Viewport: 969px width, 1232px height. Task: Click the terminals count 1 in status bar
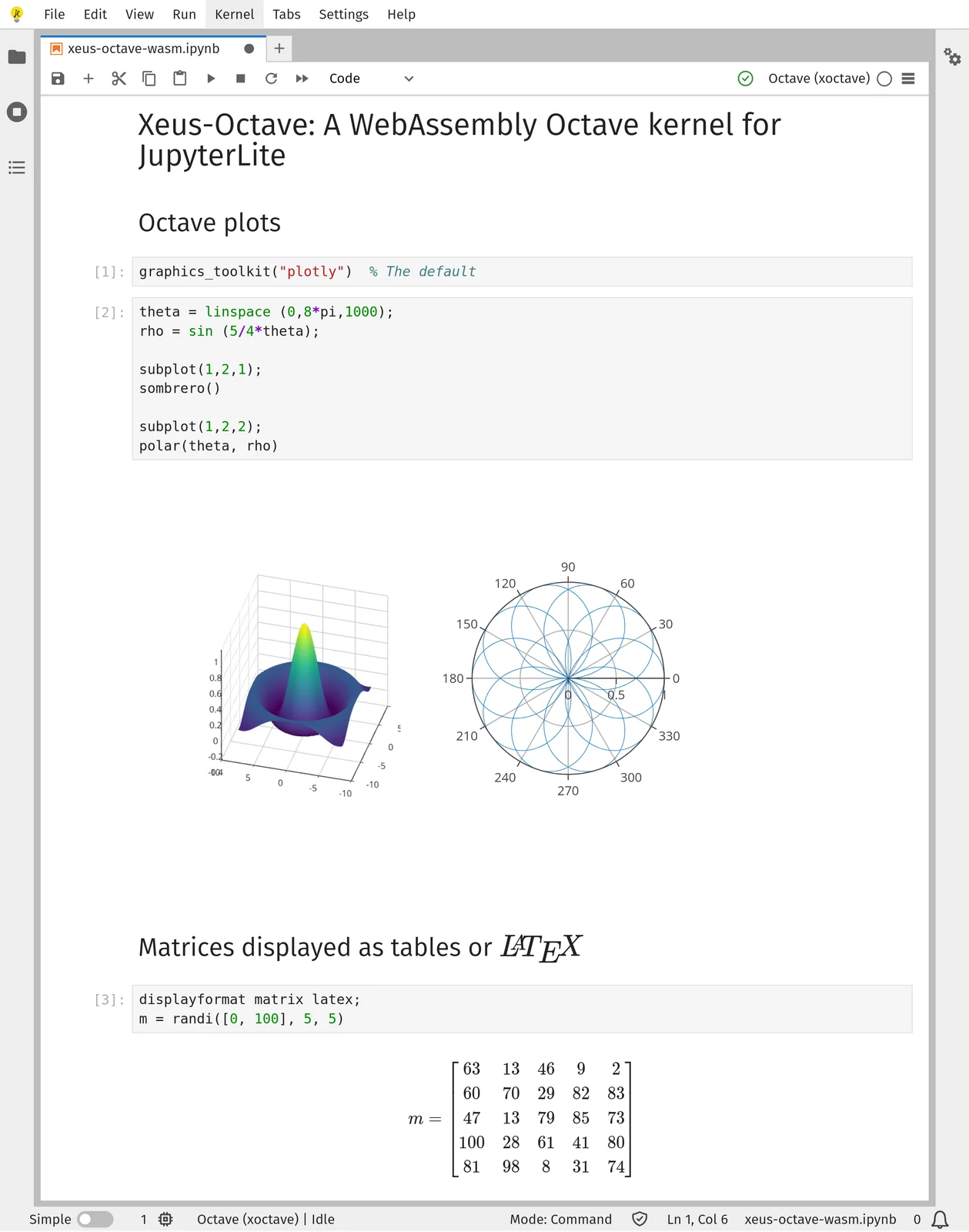143,1219
